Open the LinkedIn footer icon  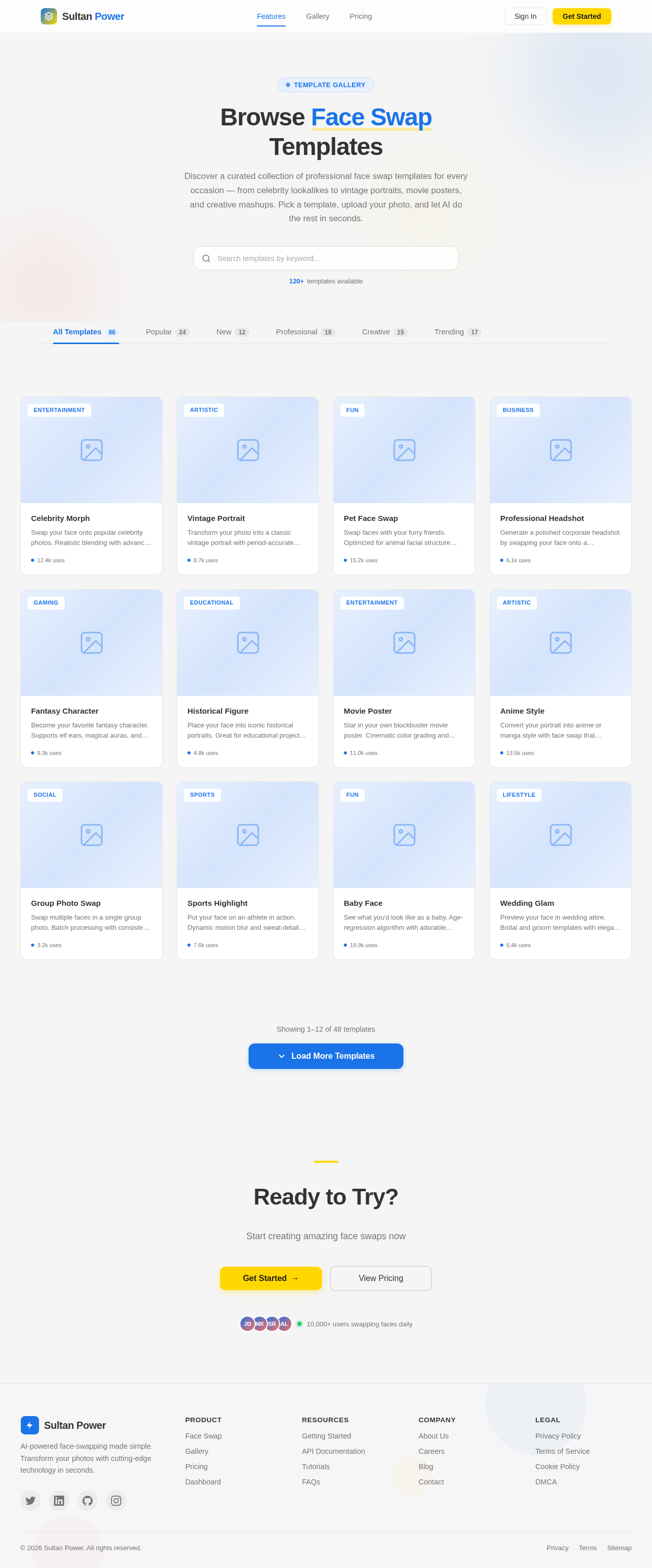pyautogui.click(x=59, y=1500)
